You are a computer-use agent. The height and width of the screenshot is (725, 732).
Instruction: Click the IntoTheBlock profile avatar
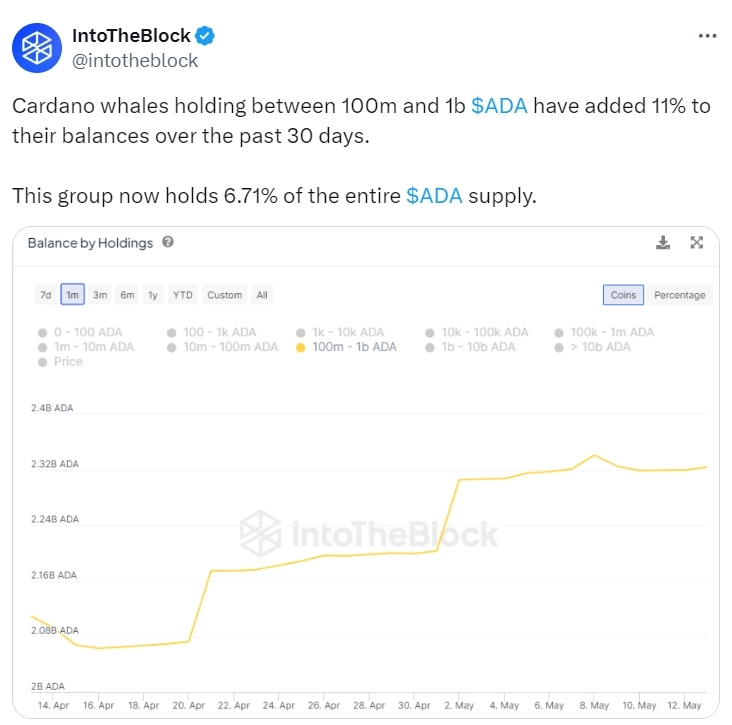[x=36, y=47]
